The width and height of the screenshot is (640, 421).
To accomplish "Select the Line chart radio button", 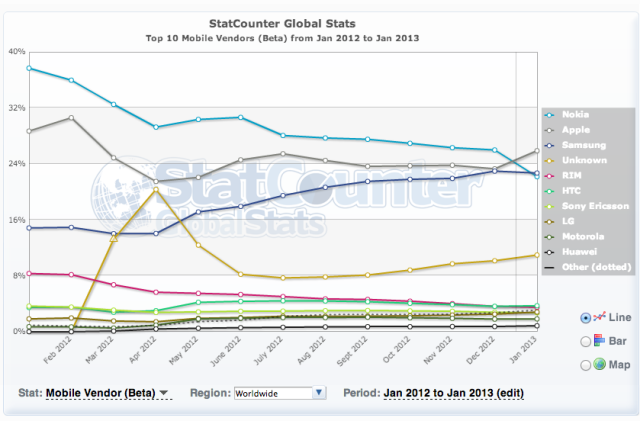I will click(585, 318).
